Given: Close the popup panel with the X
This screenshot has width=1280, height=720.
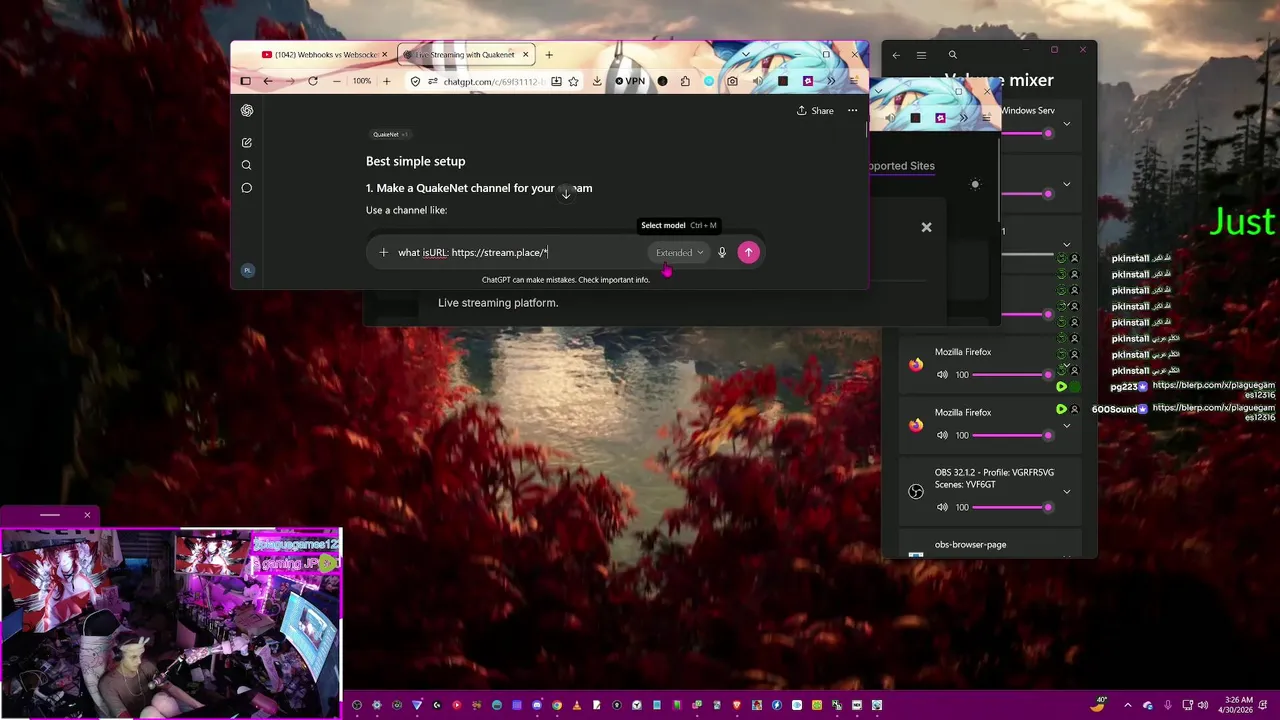Looking at the screenshot, I should pyautogui.click(x=926, y=227).
